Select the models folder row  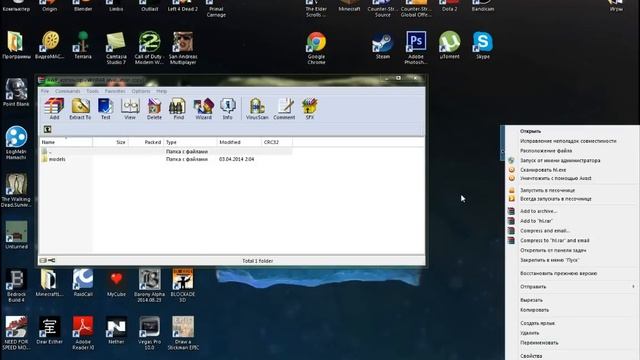click(166, 159)
